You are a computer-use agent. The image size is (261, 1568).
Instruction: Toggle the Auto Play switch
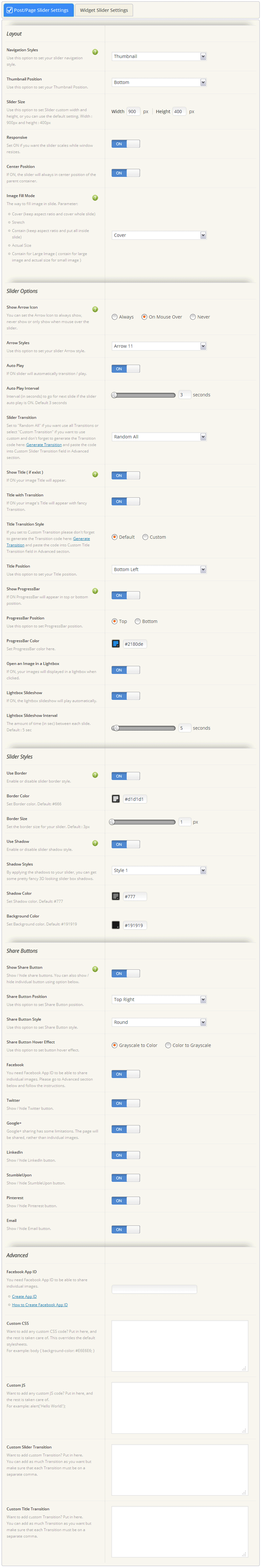tap(126, 369)
